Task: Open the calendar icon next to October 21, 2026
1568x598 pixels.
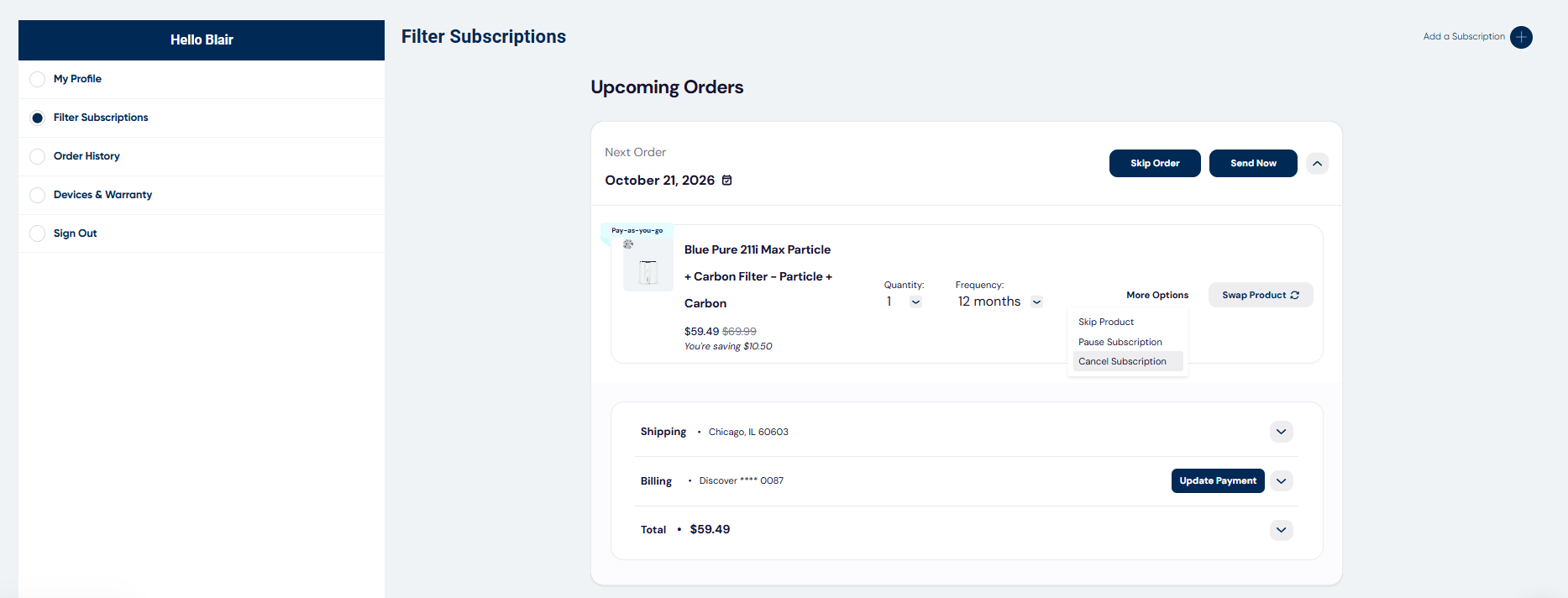Action: pyautogui.click(x=727, y=181)
